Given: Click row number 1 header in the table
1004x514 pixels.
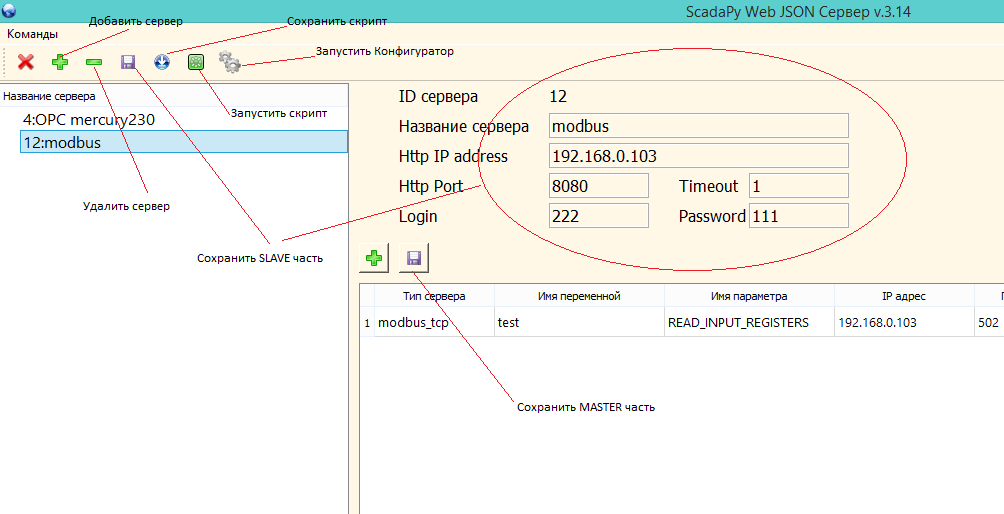Looking at the screenshot, I should click(x=367, y=323).
